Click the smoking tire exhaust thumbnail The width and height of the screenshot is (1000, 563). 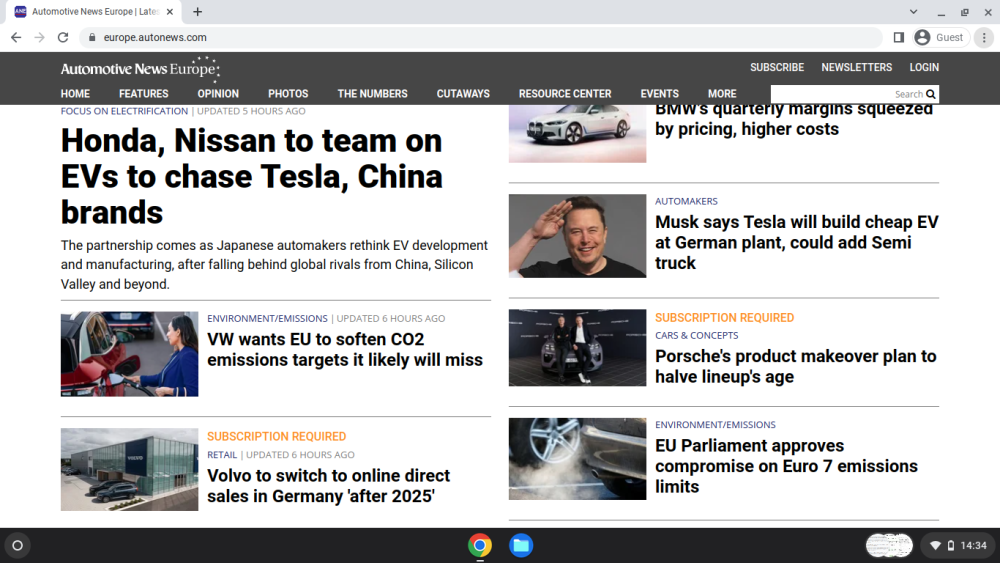click(577, 458)
